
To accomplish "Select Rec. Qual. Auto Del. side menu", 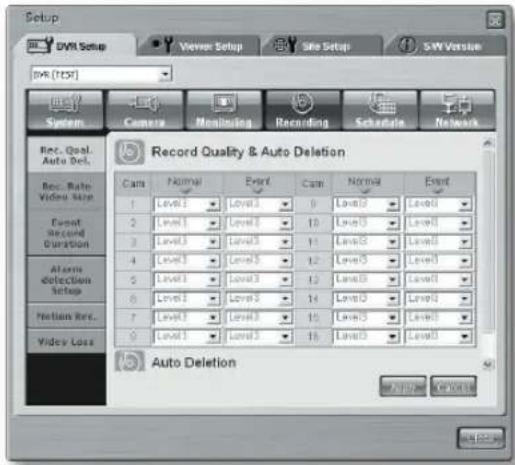I will point(66,155).
